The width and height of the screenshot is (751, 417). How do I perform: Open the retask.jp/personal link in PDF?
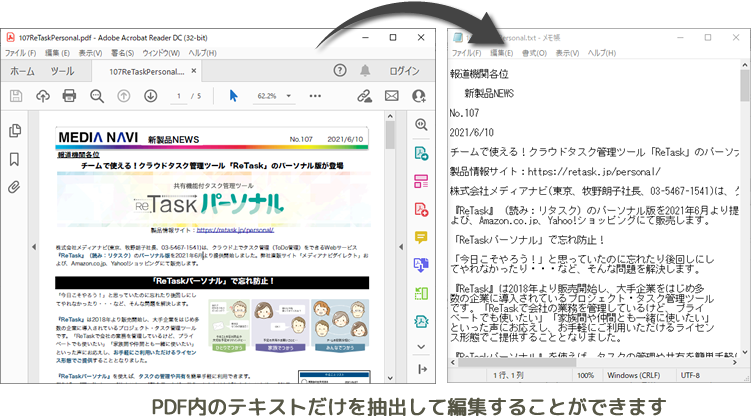235,230
